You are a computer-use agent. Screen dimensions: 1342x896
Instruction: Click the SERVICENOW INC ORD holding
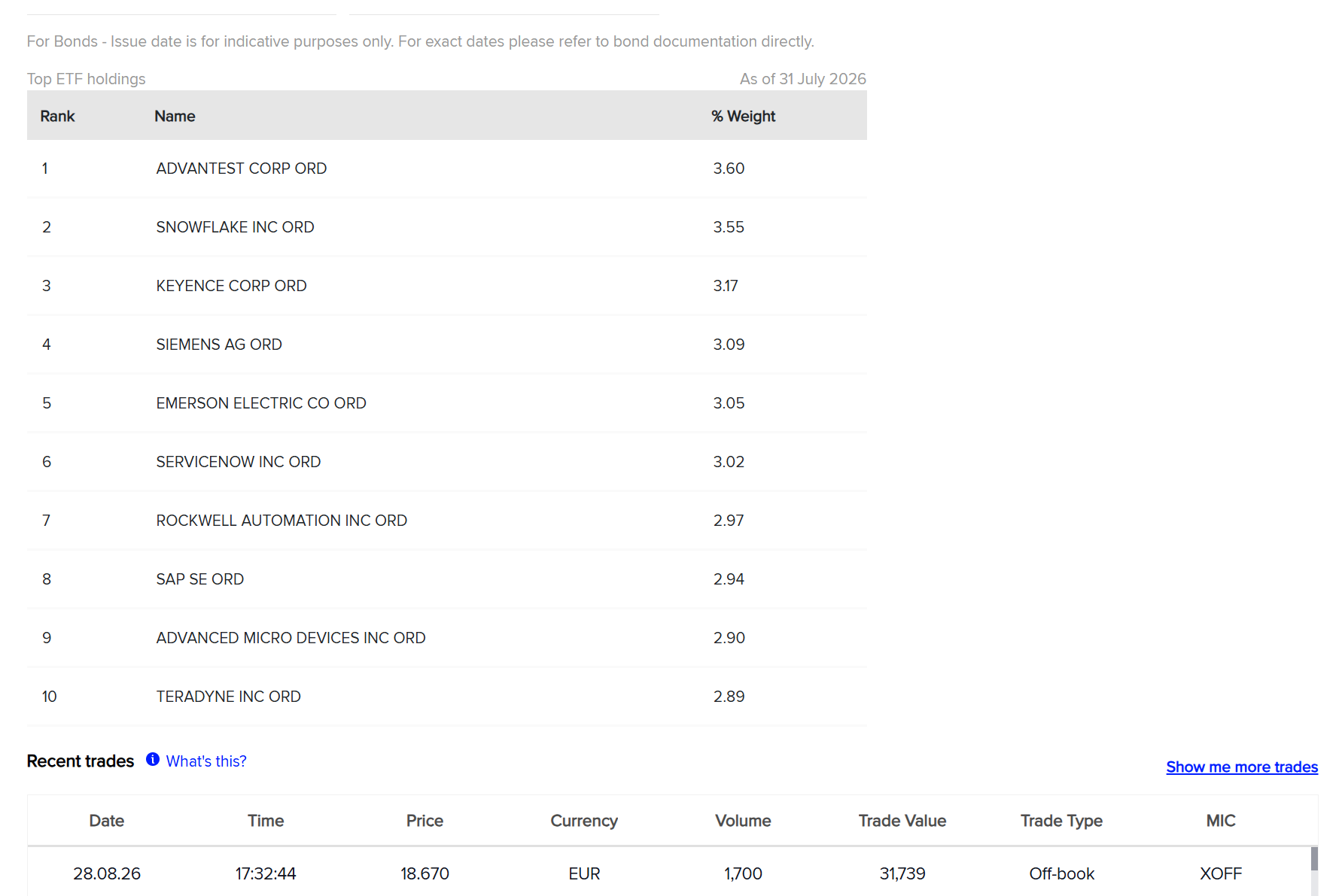pos(239,462)
